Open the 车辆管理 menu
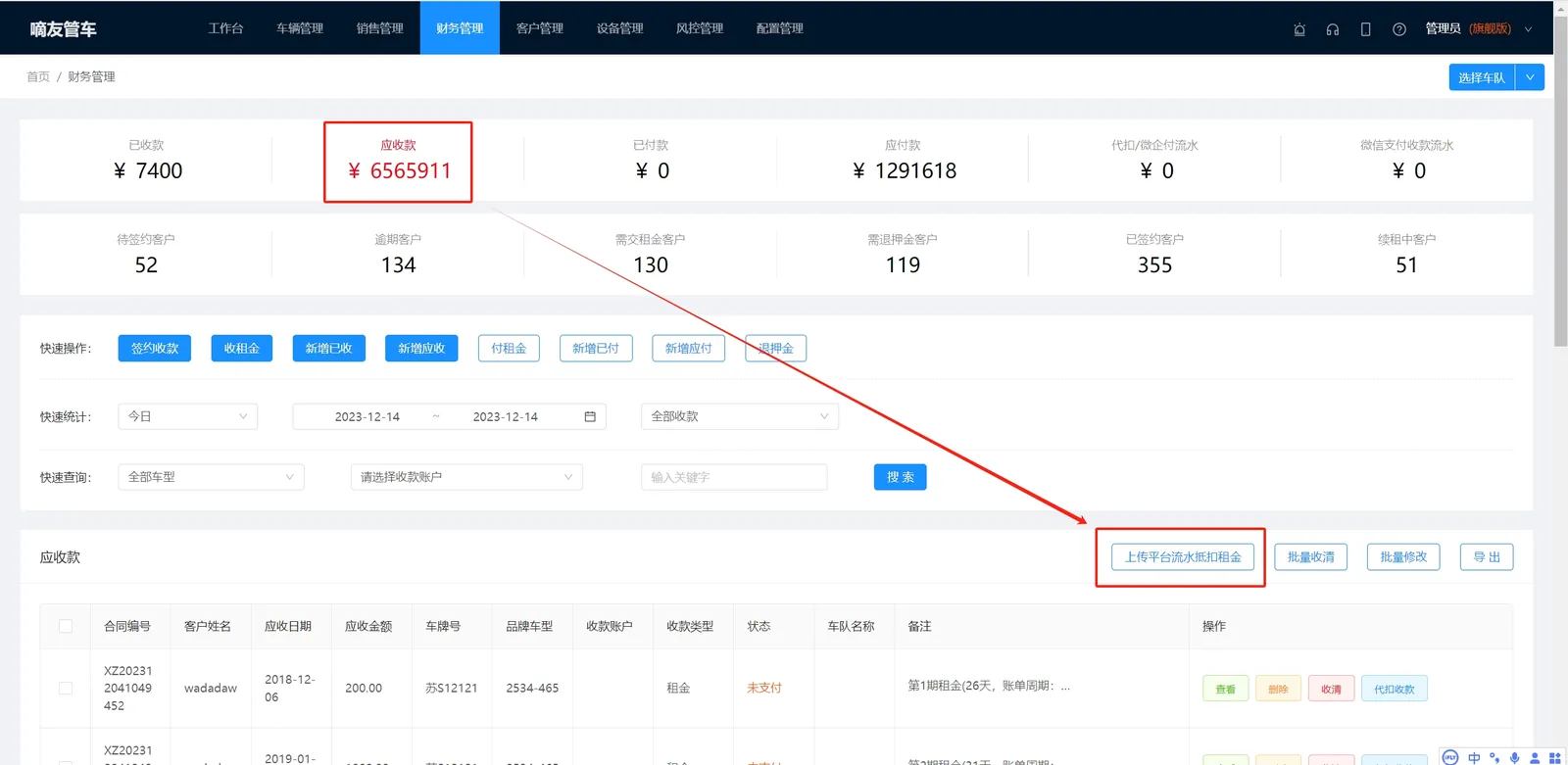This screenshot has height=765, width=1568. coord(300,28)
